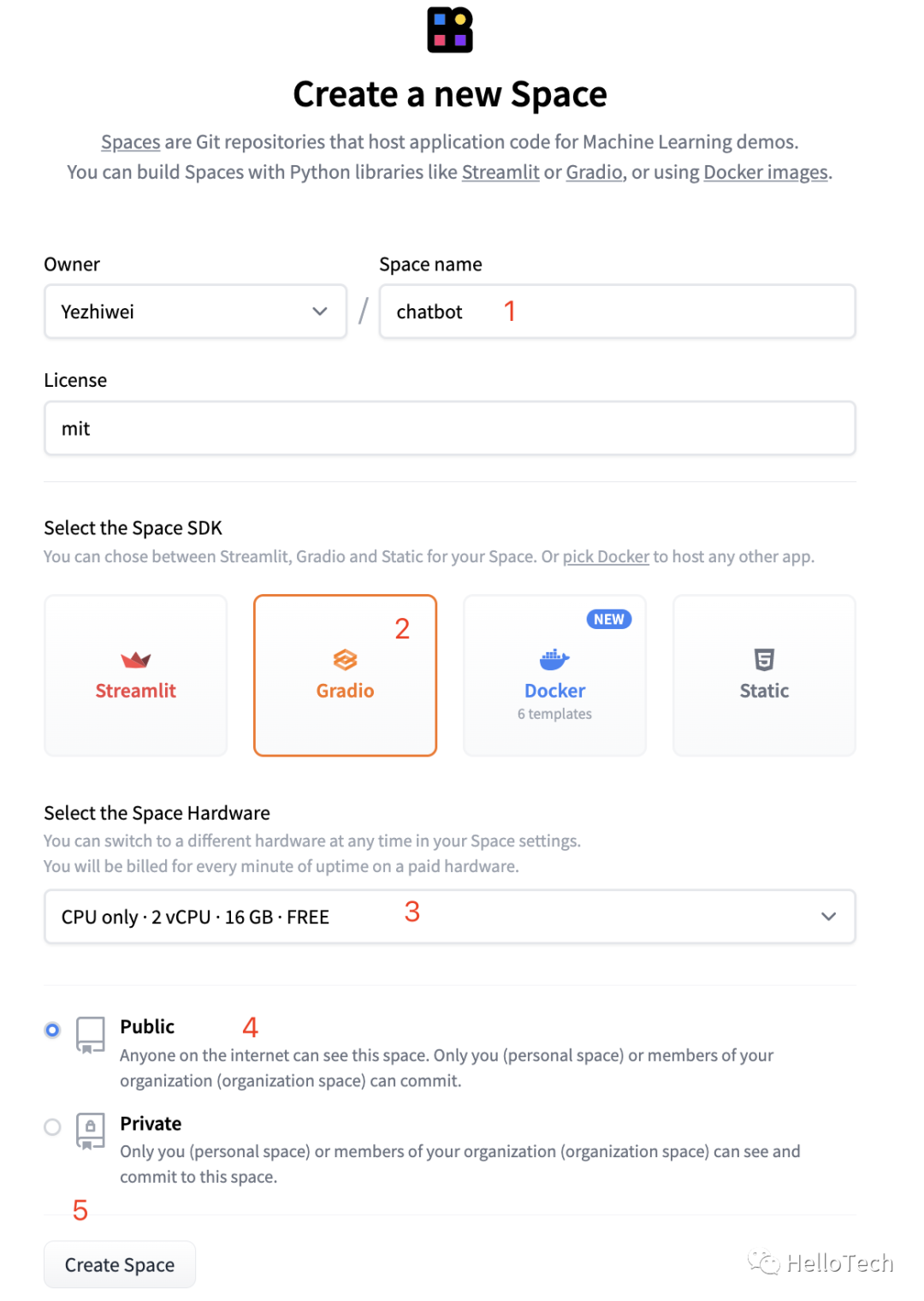The width and height of the screenshot is (924, 1301).
Task: Click the Hugging Face Spaces logo icon
Action: coord(450,30)
